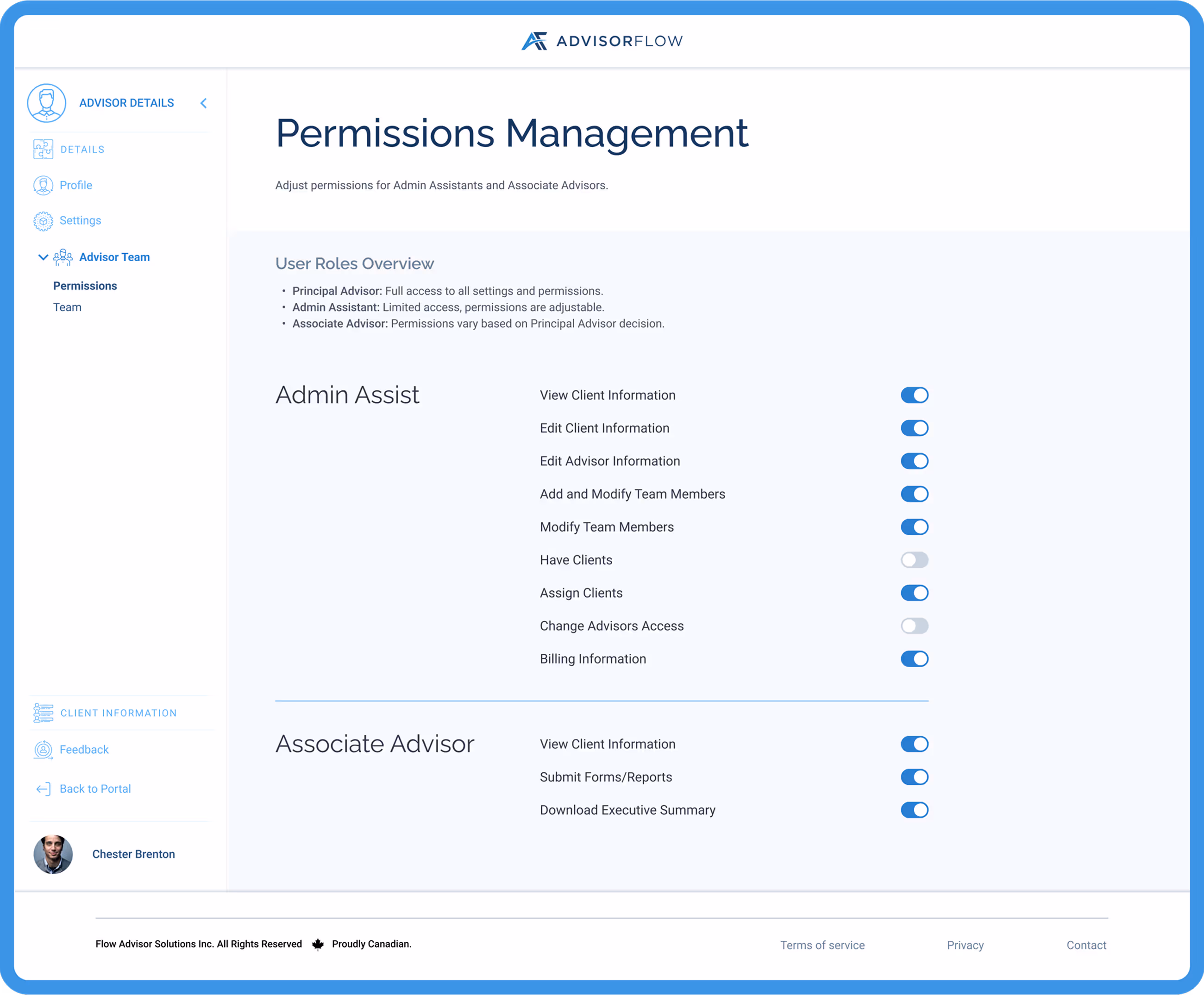
Task: Enable the Have Clients permission
Action: (915, 560)
